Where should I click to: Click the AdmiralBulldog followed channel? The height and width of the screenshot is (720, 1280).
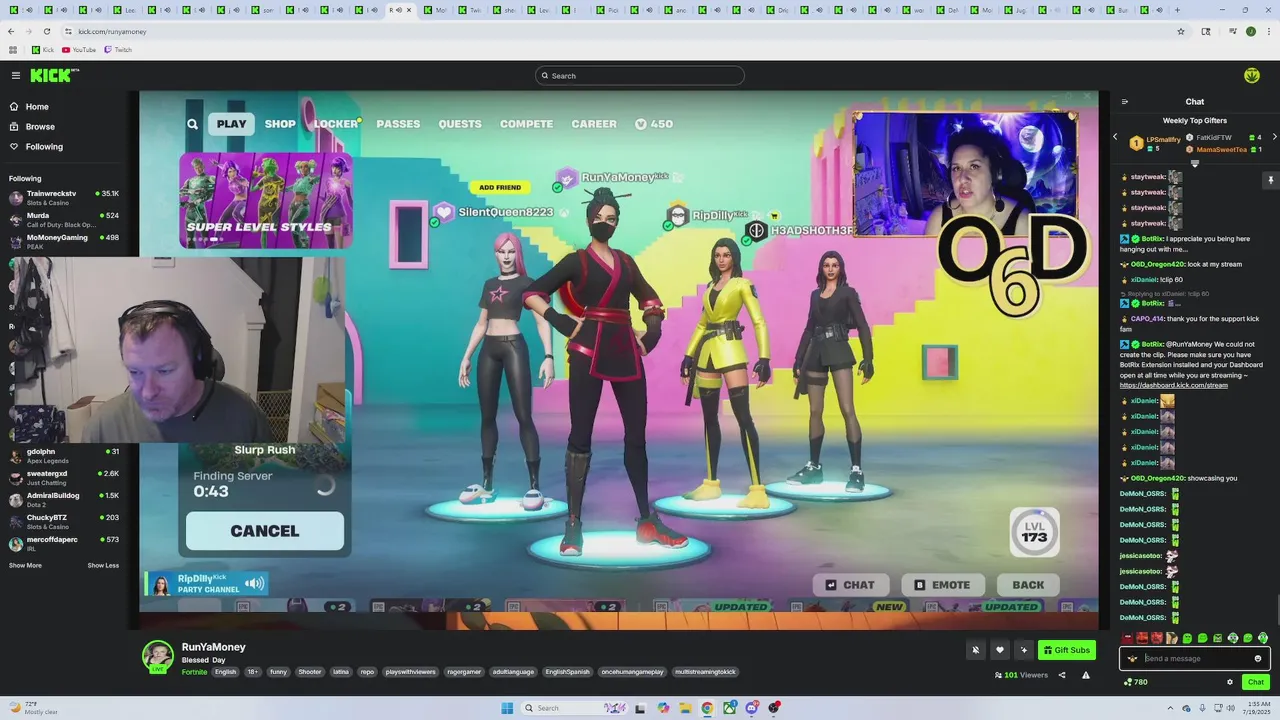click(x=64, y=499)
